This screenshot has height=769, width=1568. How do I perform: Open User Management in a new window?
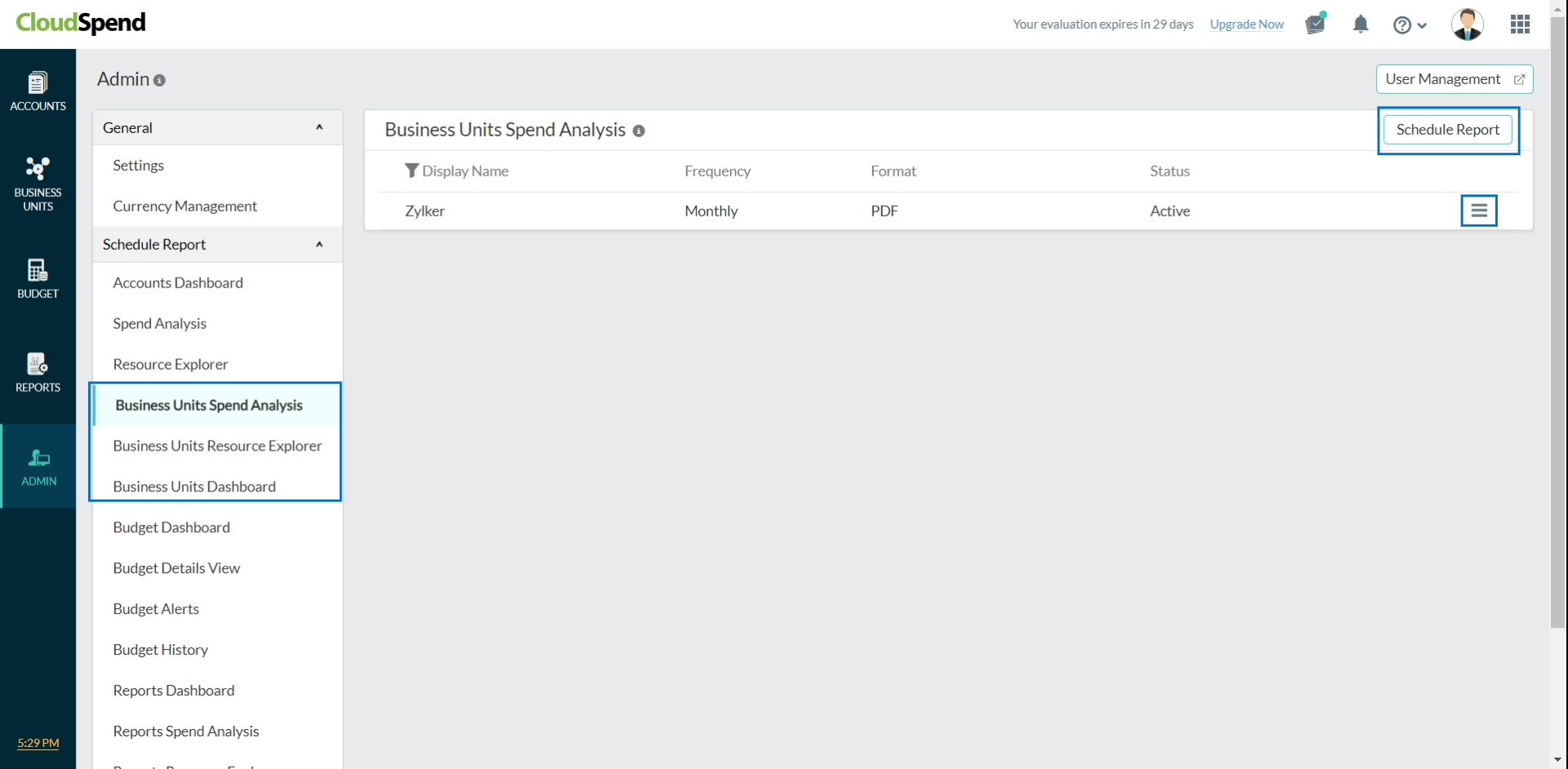click(x=1454, y=78)
